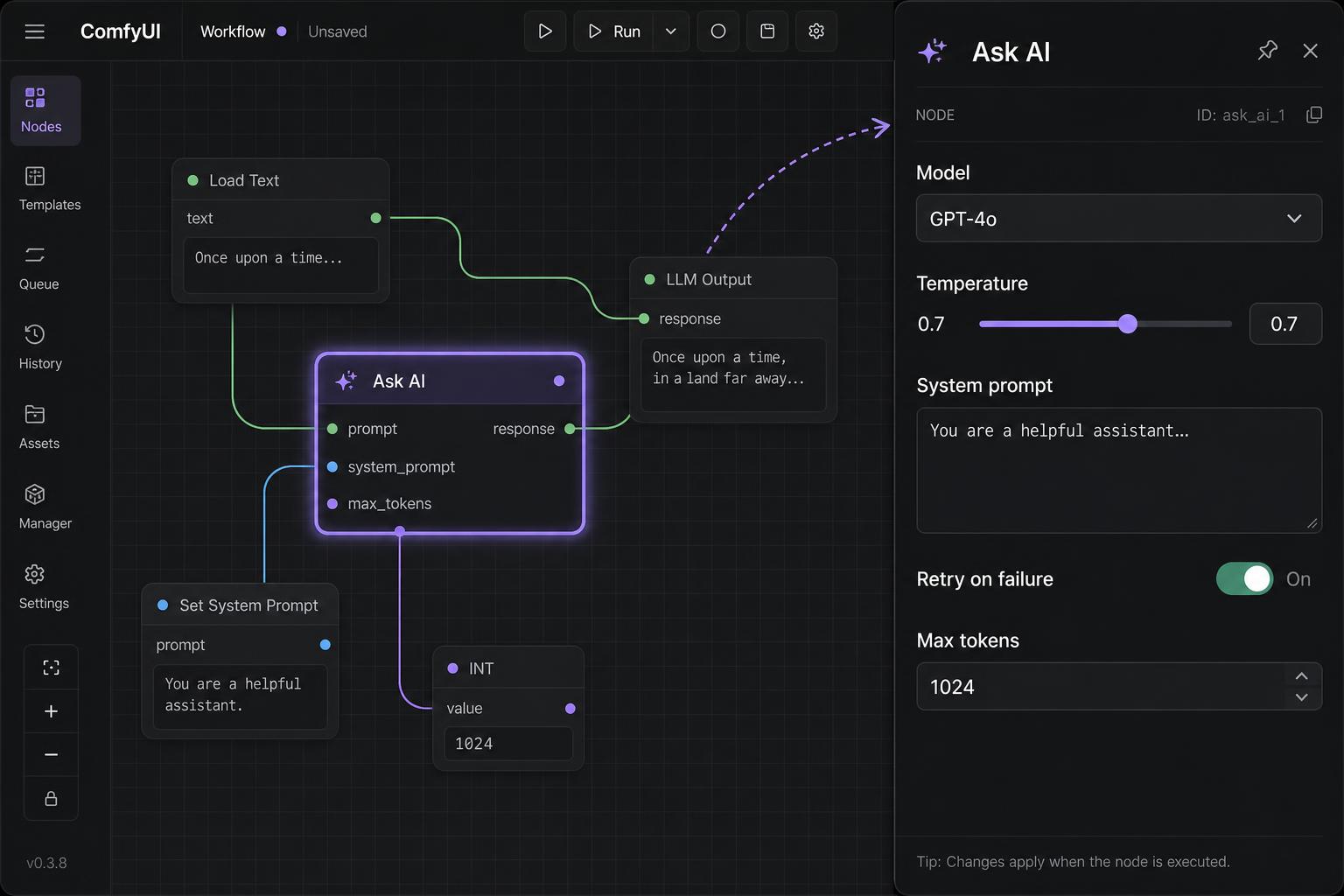
Task: Click the prompt input port on Ask AI
Action: (x=332, y=429)
